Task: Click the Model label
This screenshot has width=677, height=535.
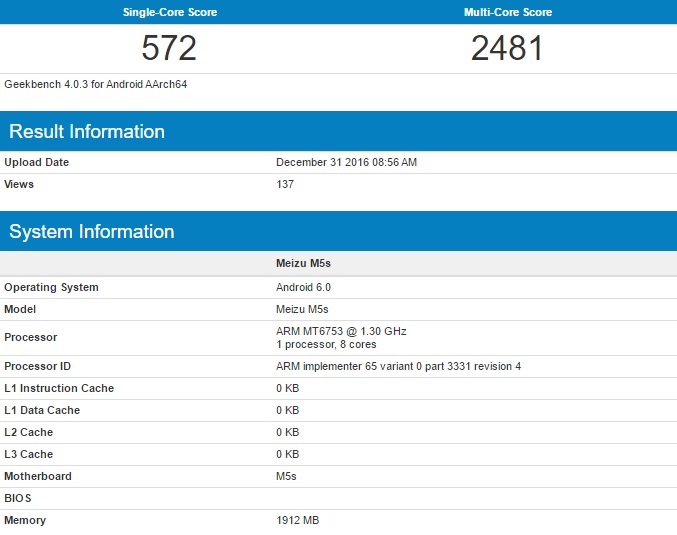Action: [20, 310]
